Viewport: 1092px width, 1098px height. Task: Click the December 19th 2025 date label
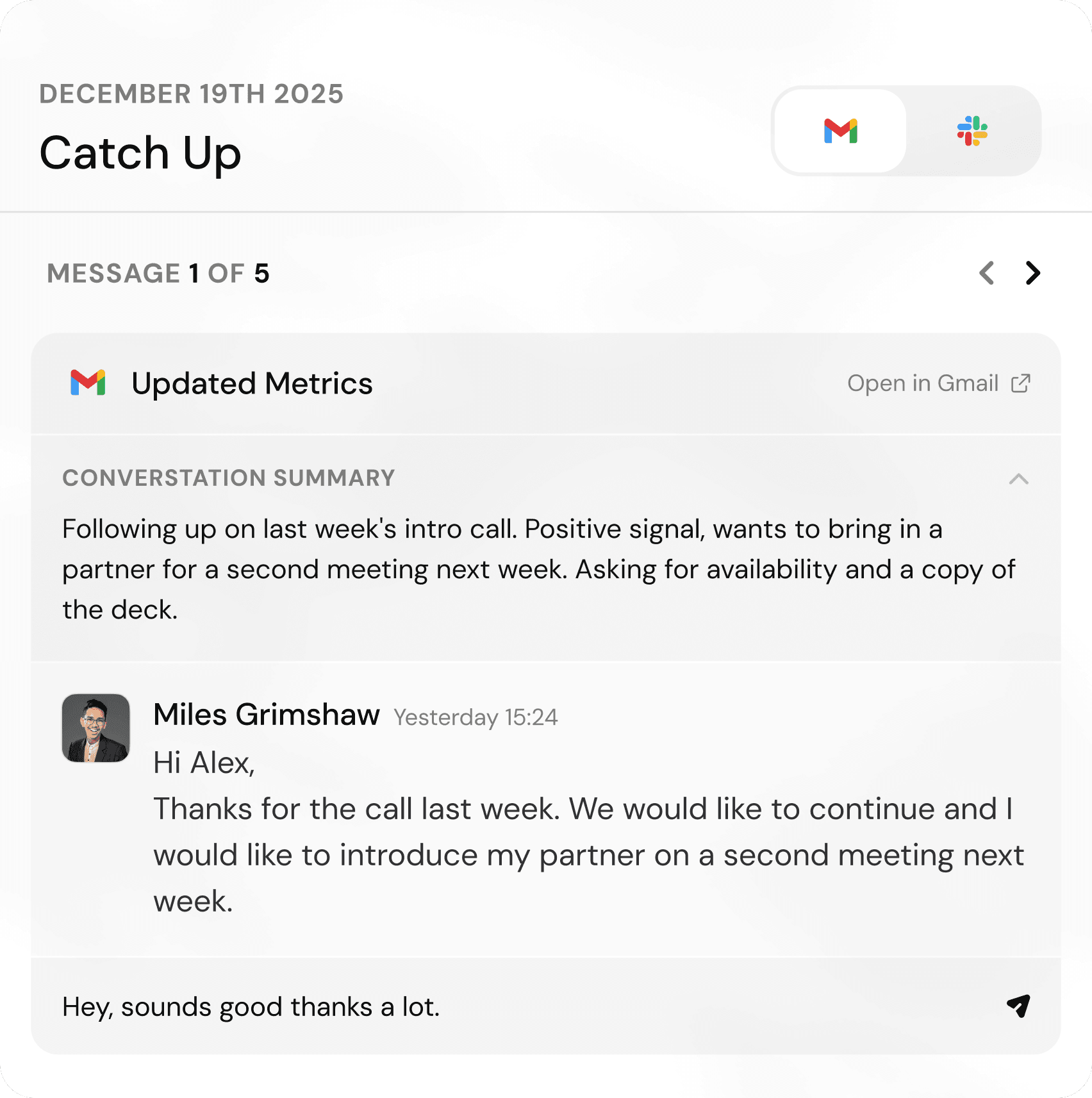click(x=191, y=94)
